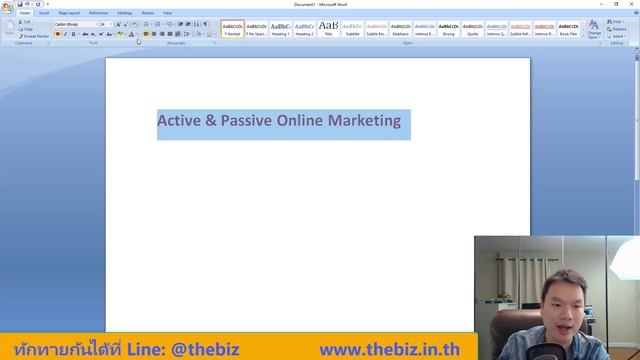640x360 pixels.
Task: Click the 'Active & Passive Online Marketing' heading
Action: coord(279,121)
